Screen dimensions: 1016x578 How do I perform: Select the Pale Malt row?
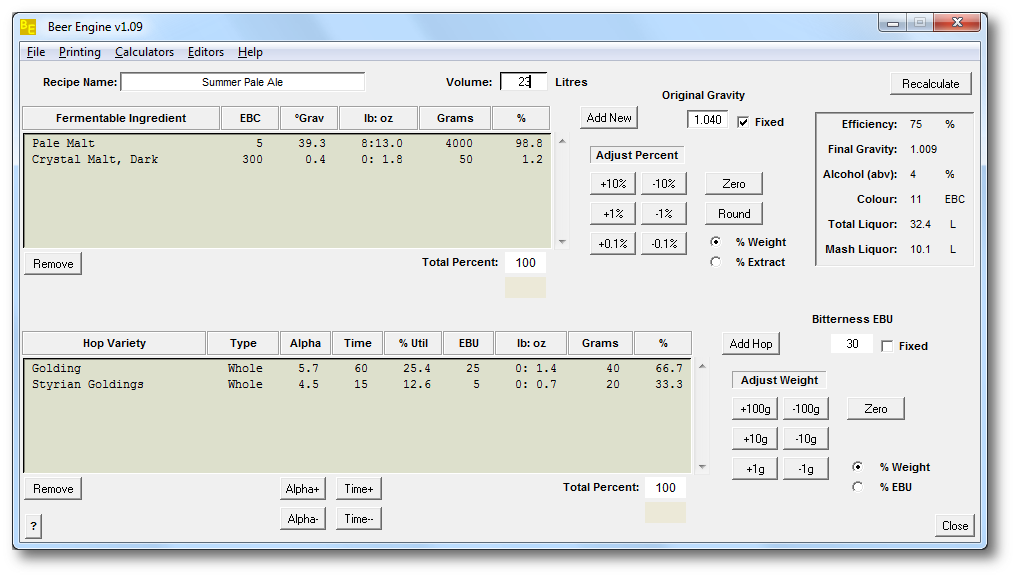pyautogui.click(x=287, y=143)
